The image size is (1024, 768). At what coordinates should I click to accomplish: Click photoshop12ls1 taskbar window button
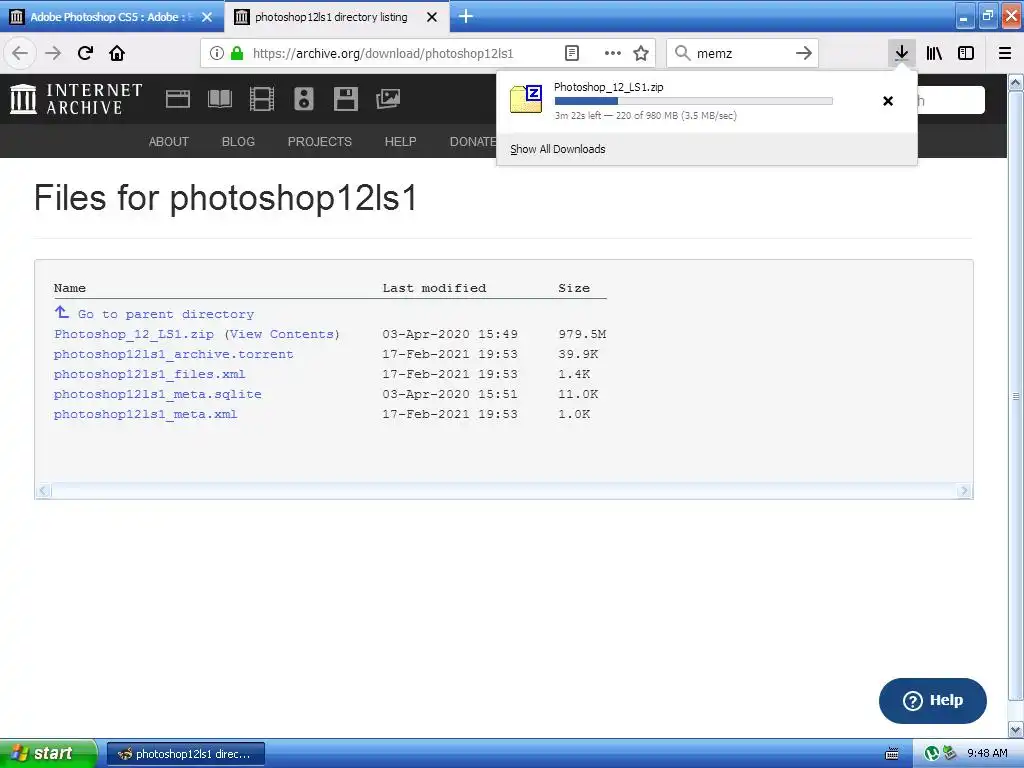[185, 754]
